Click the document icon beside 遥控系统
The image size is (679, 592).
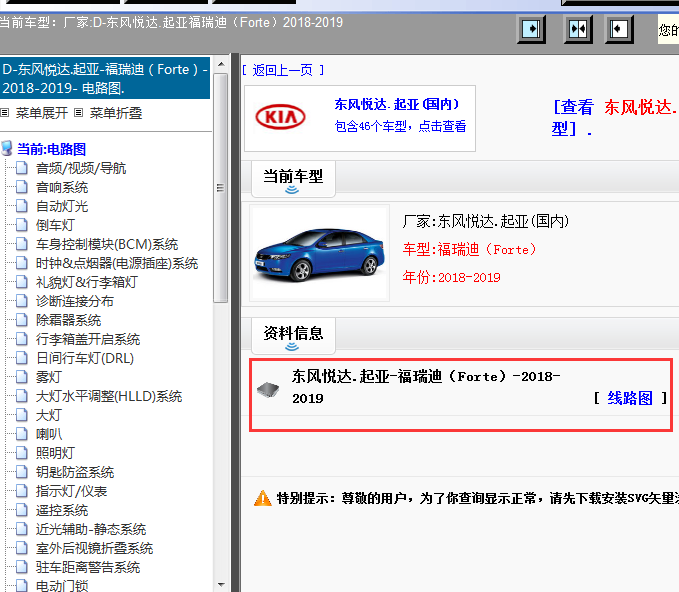(22, 510)
